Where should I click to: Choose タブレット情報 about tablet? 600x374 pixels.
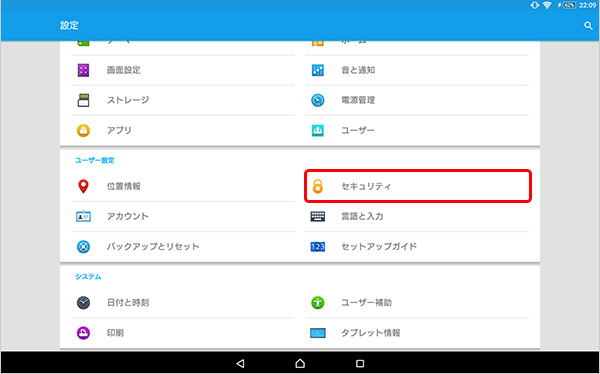pyautogui.click(x=417, y=333)
